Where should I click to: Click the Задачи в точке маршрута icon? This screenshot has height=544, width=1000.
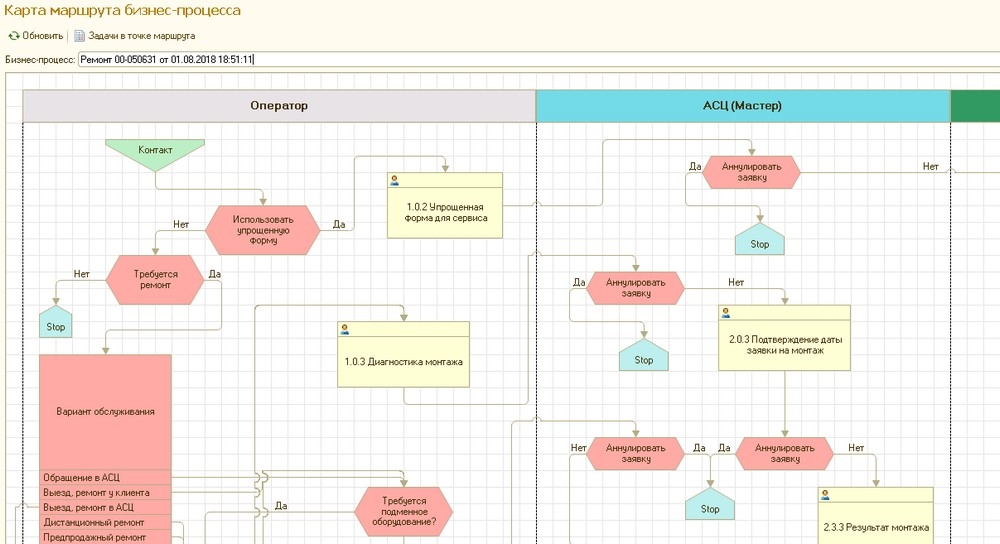[80, 36]
